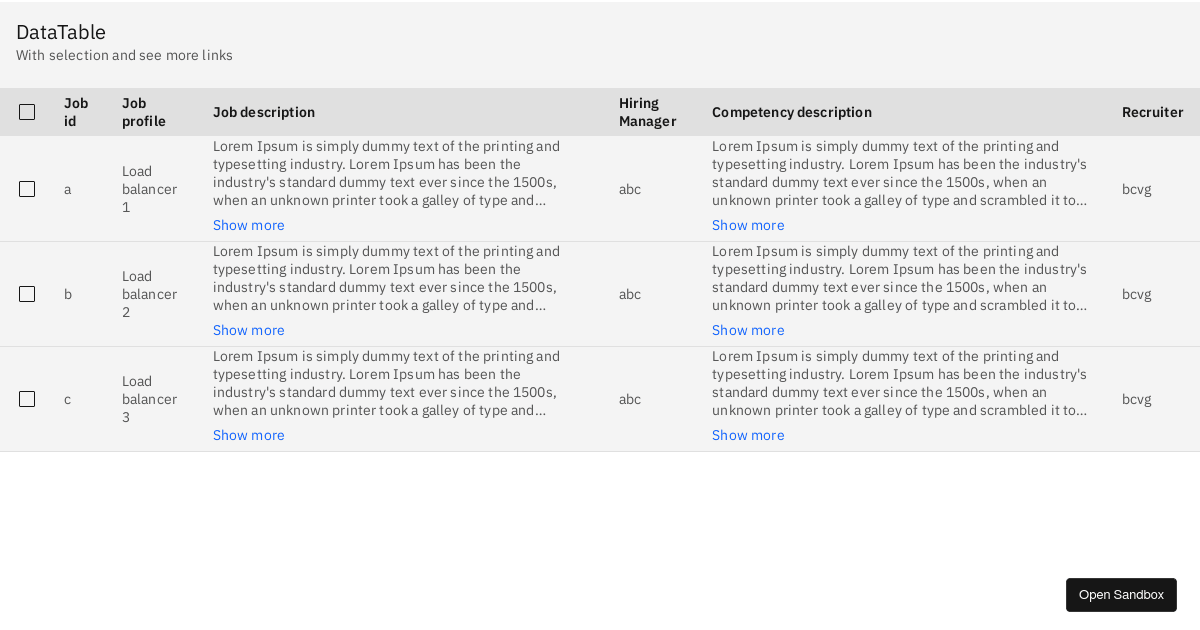1200x630 pixels.
Task: Expand row a's competency description via Show more
Action: (x=748, y=225)
